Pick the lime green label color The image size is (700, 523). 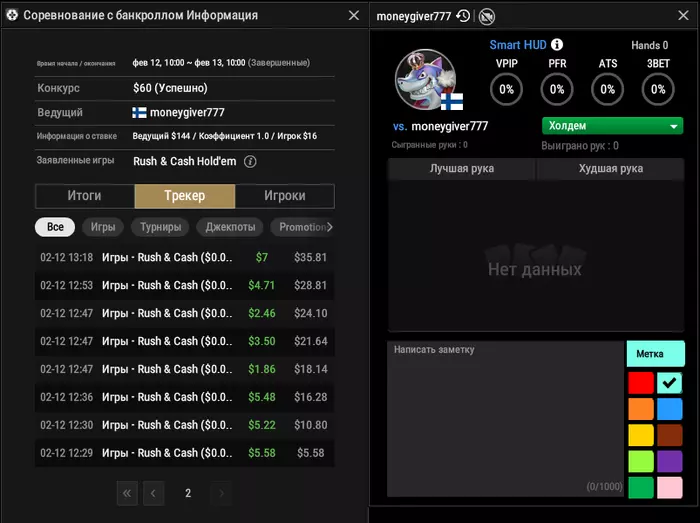tap(641, 461)
